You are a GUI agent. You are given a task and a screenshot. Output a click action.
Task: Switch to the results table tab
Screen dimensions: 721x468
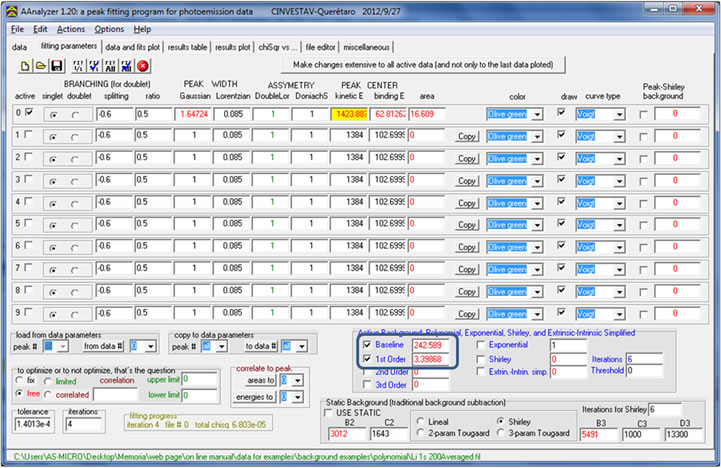coord(187,46)
